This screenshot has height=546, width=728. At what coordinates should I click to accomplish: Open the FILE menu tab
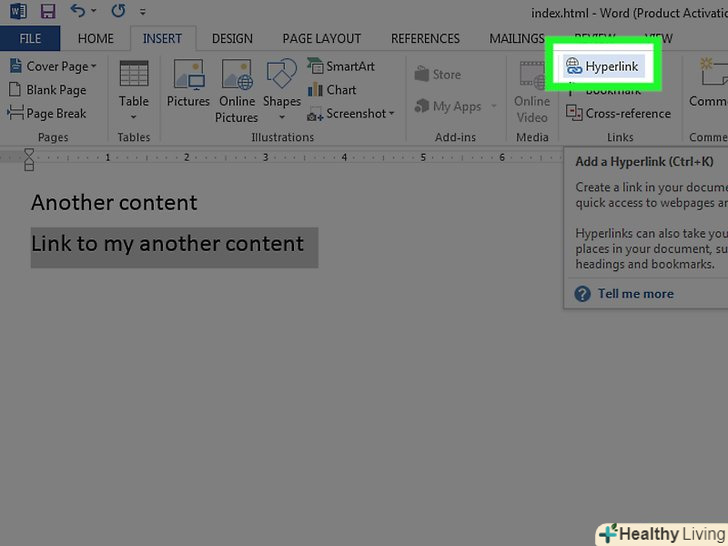pos(30,39)
